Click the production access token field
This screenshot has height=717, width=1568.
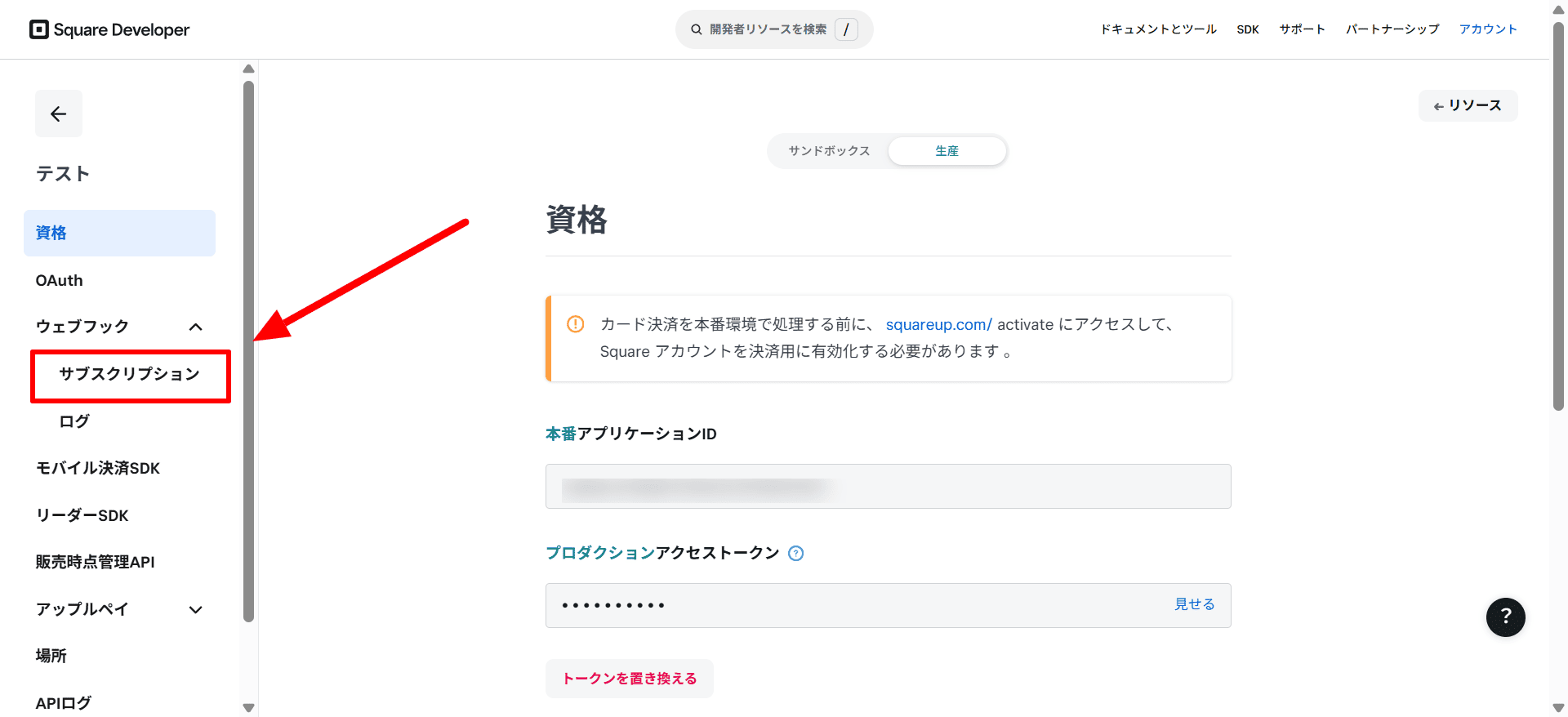point(888,605)
